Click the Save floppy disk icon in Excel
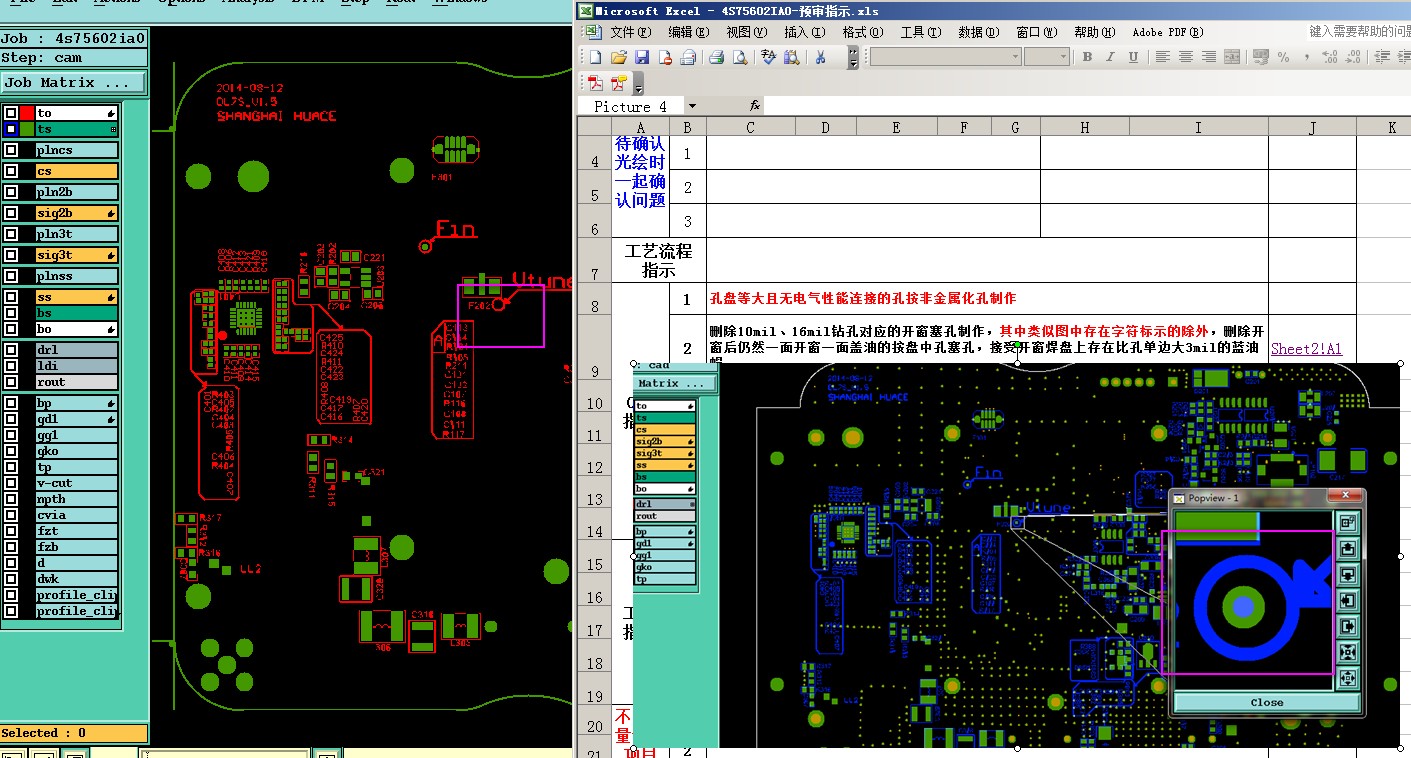Image resolution: width=1411 pixels, height=758 pixels. point(642,57)
